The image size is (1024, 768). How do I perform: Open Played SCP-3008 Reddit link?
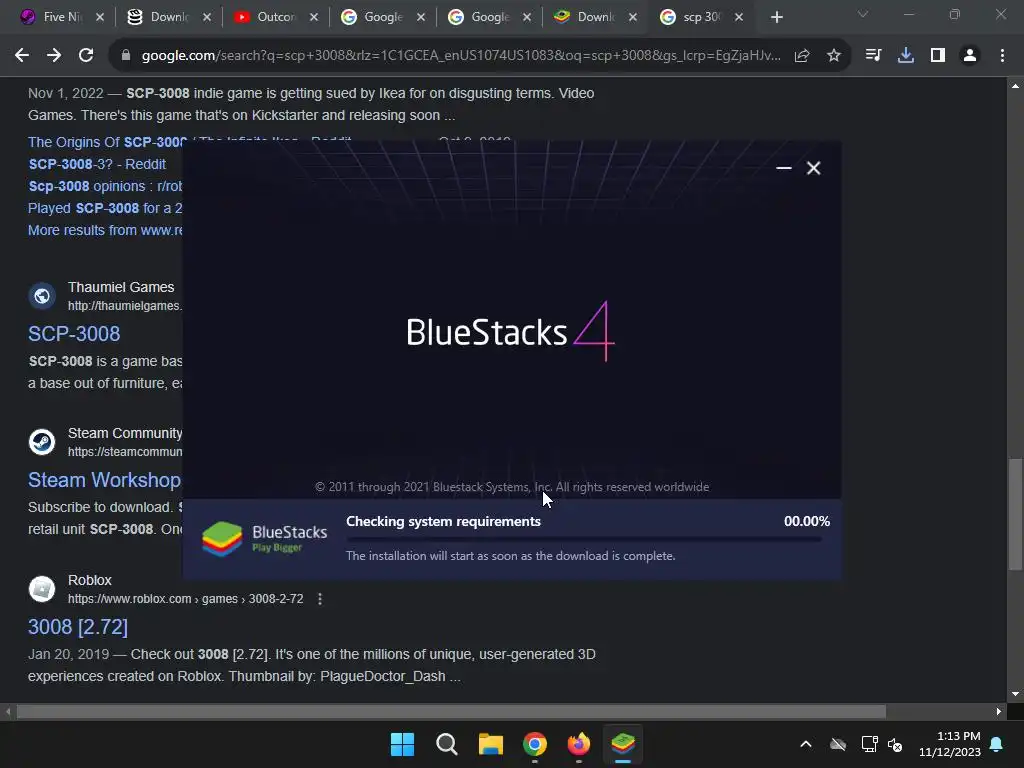[x=105, y=208]
